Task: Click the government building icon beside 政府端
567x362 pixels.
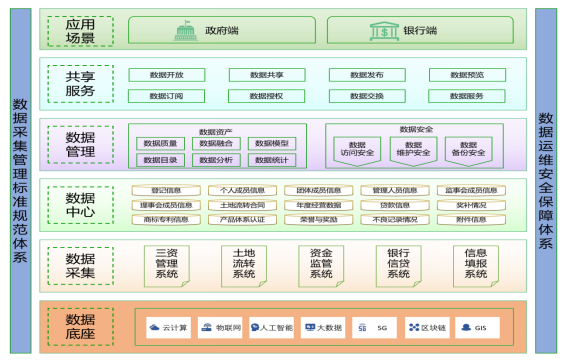Action: coord(186,31)
